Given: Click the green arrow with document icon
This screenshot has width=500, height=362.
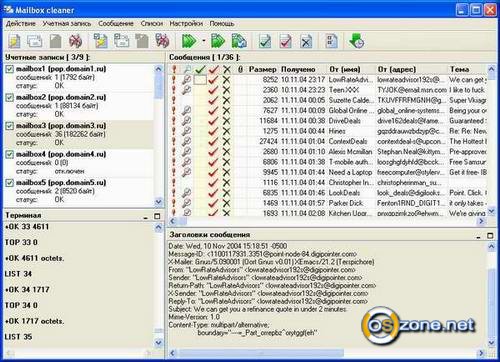Looking at the screenshot, I should click(239, 41).
